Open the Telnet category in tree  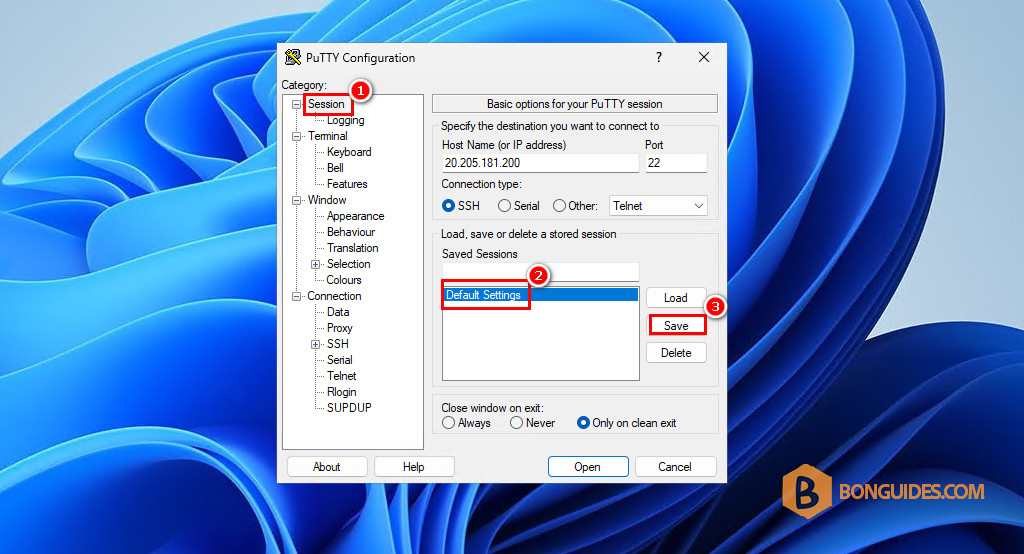(342, 376)
